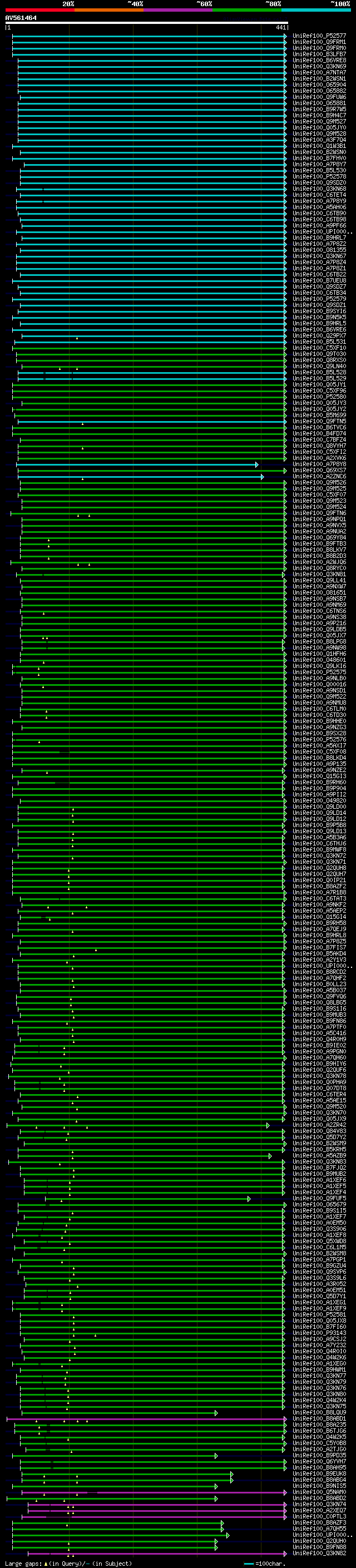356x1568 pixels.
Task: Click query end position label 441
Action: click(280, 27)
